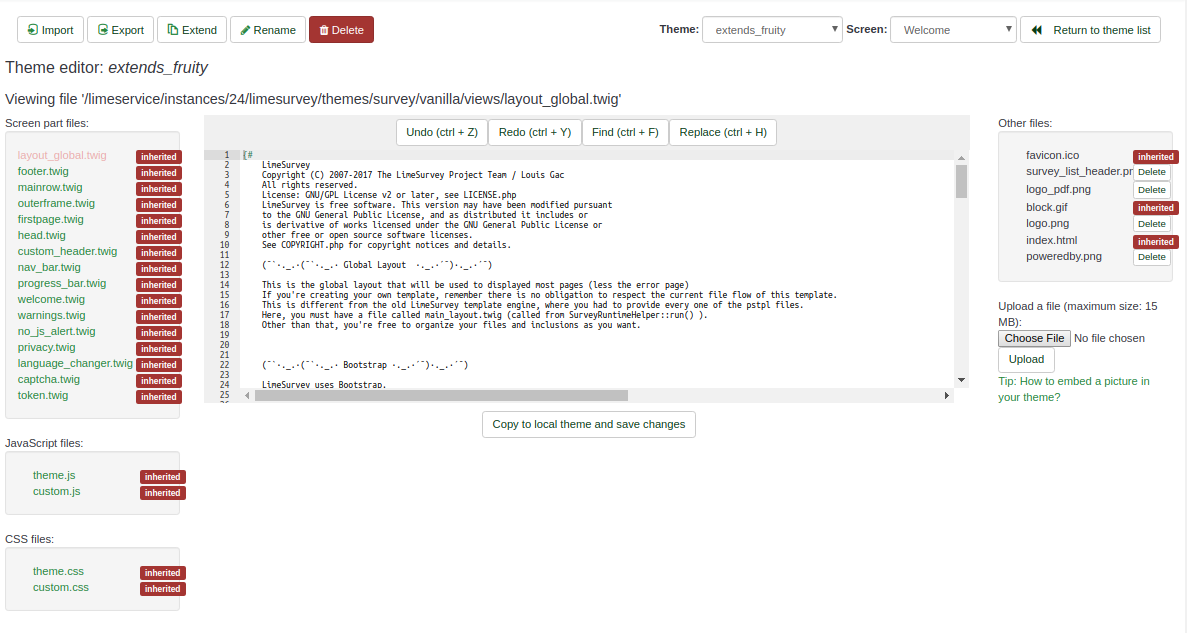The image size is (1187, 633).
Task: Open the Screen dropdown showing Welcome
Action: (x=952, y=30)
